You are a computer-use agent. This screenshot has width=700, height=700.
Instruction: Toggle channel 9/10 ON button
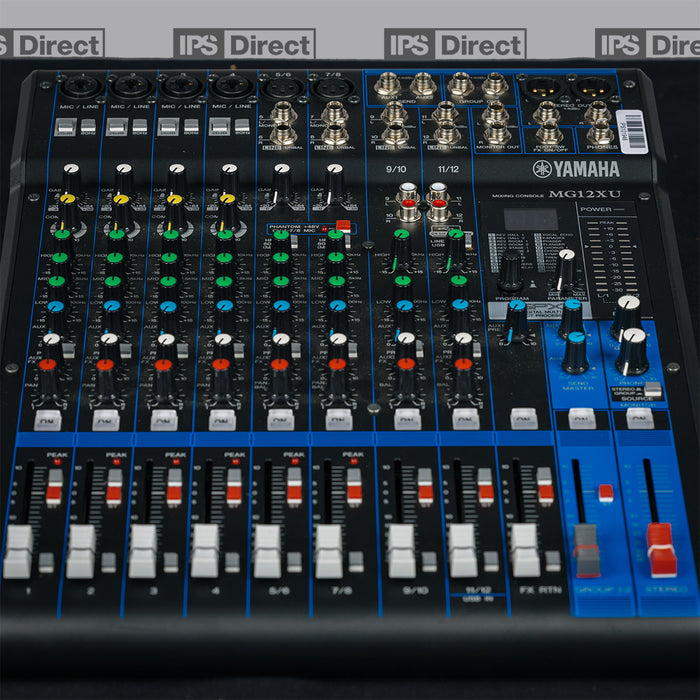(408, 419)
